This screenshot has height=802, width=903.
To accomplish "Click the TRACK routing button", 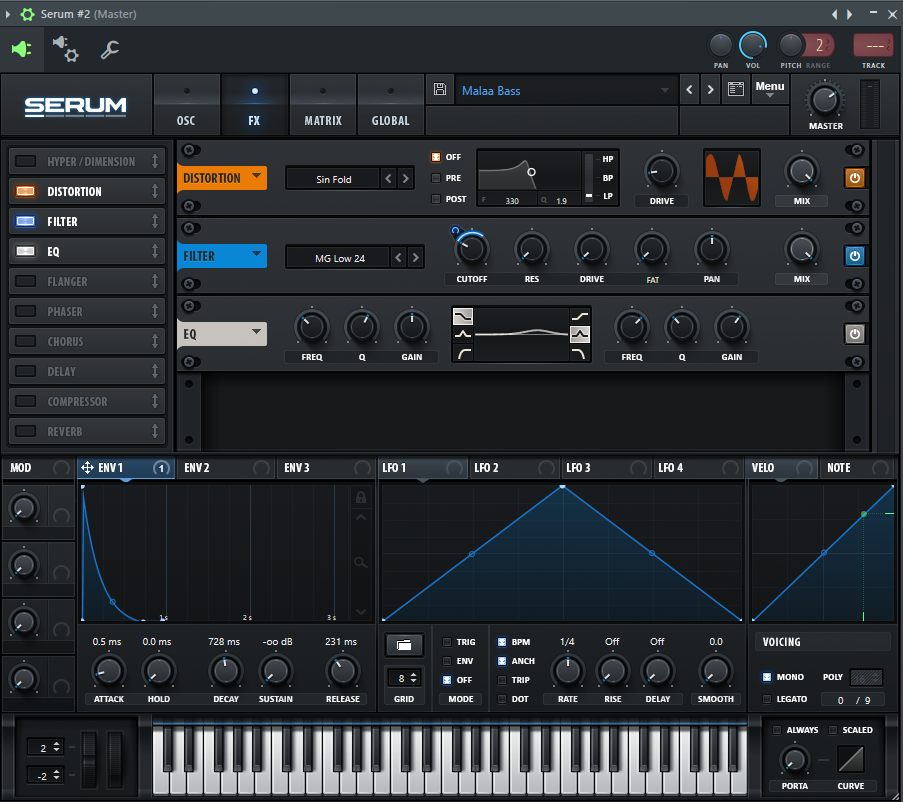I will point(873,46).
